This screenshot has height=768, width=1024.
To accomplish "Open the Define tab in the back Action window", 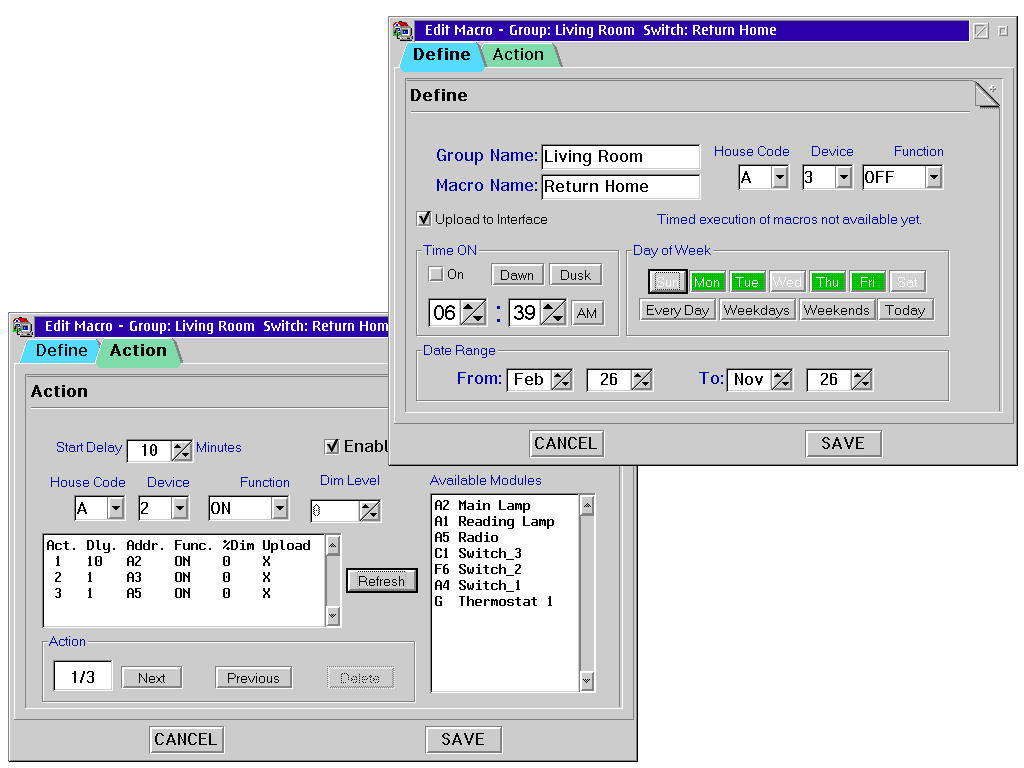I will [x=61, y=351].
